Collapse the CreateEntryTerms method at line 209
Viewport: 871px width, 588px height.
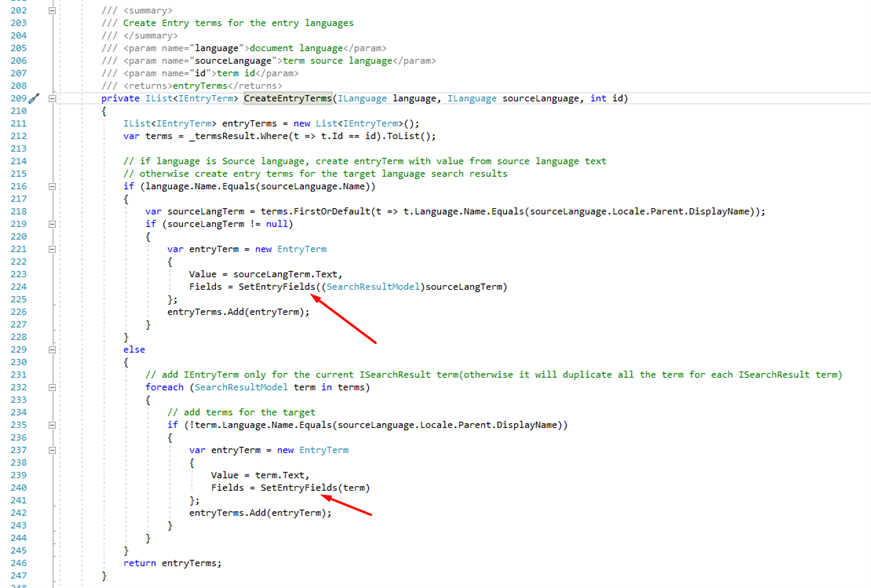point(52,98)
